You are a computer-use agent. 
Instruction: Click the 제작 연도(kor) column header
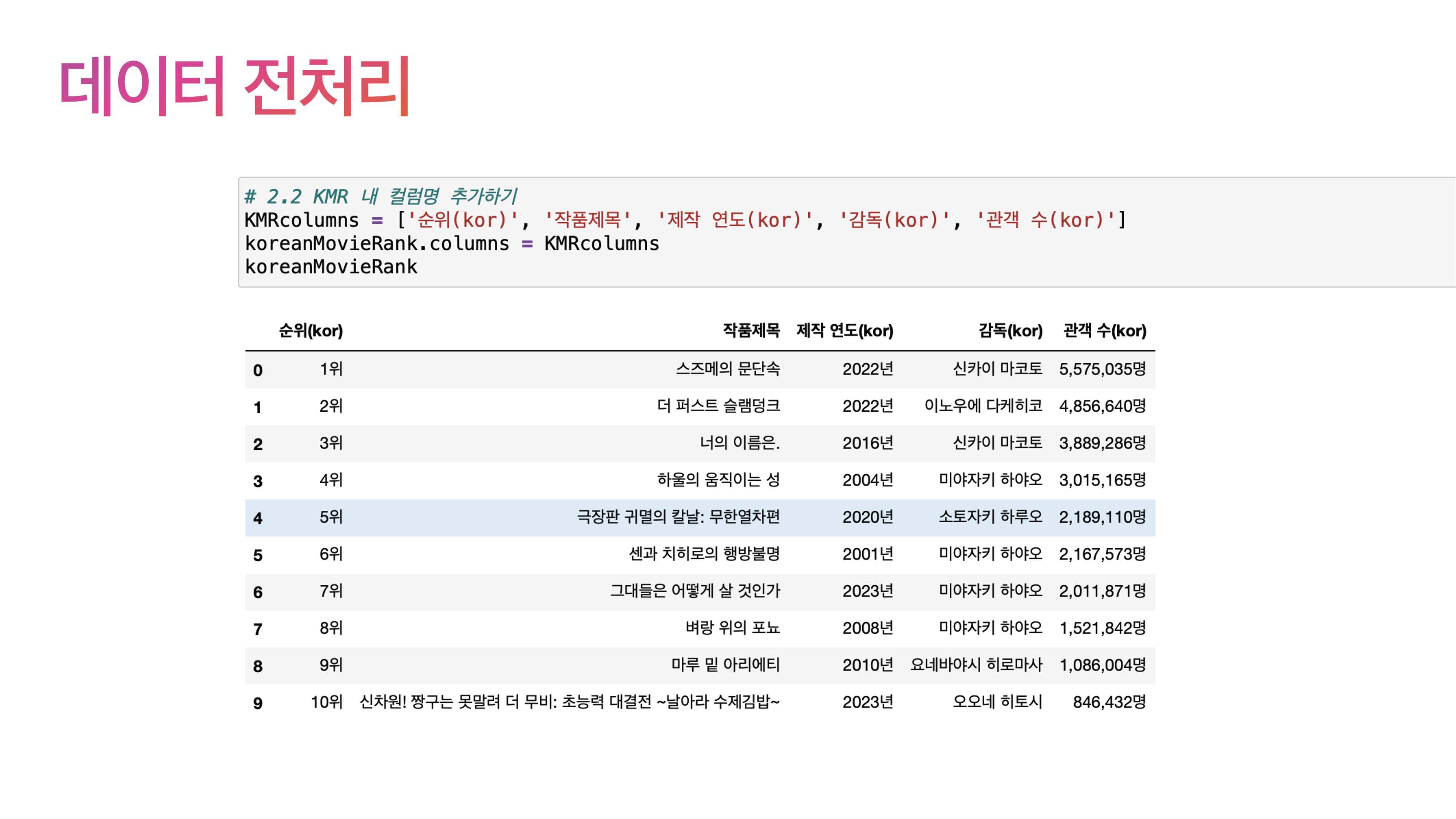click(844, 331)
